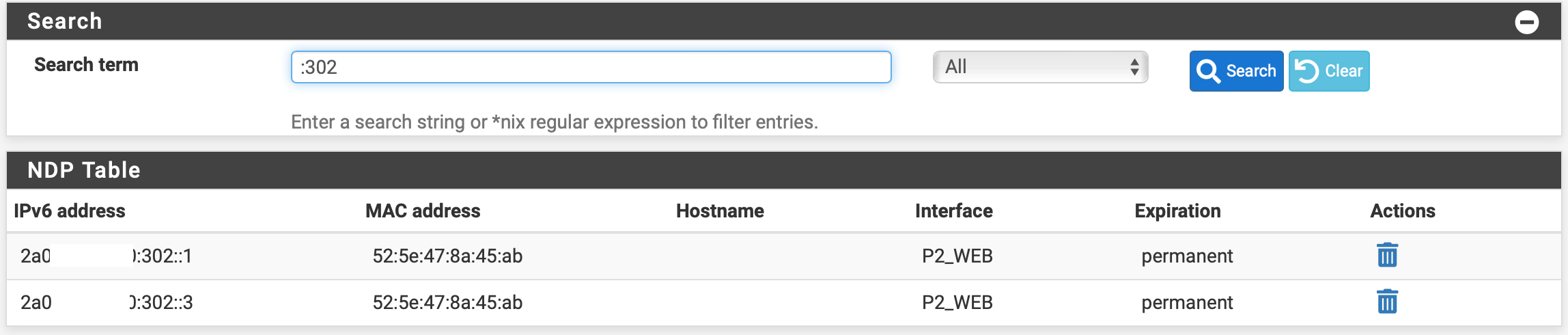The image size is (1568, 335).
Task: Click the blue Search button
Action: click(1236, 71)
